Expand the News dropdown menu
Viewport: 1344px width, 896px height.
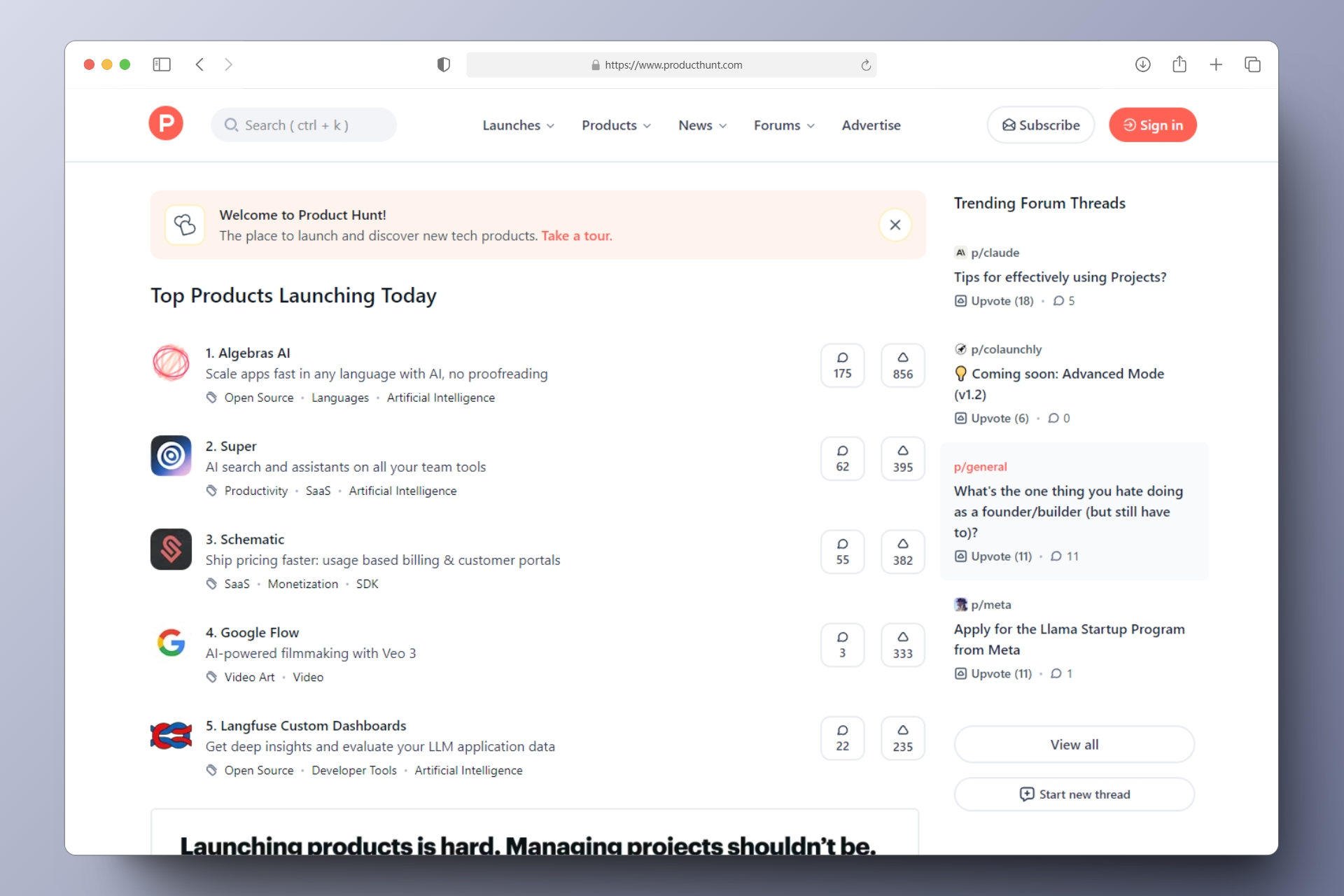(x=702, y=125)
